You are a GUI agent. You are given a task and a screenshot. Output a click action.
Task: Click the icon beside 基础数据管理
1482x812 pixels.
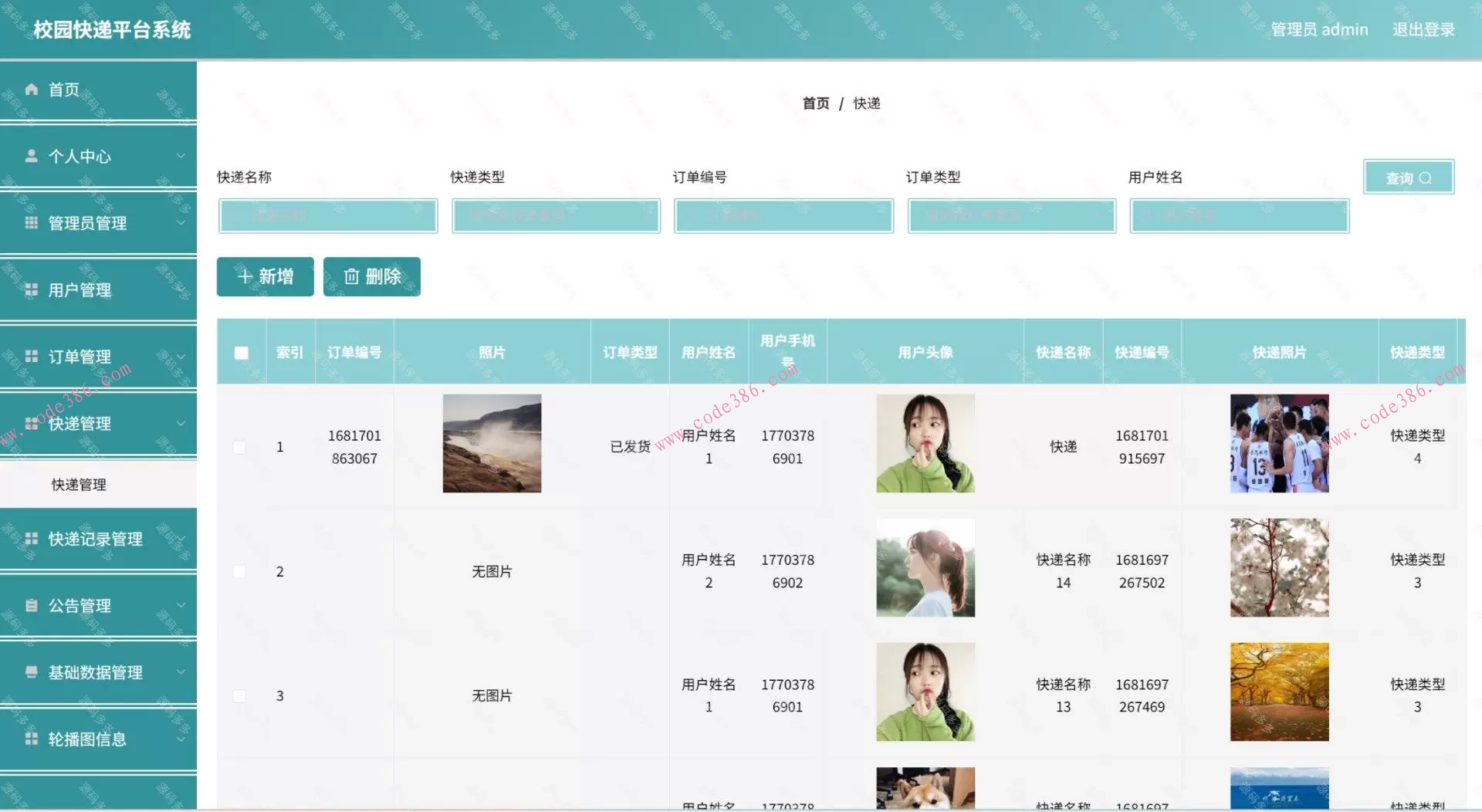click(x=32, y=672)
